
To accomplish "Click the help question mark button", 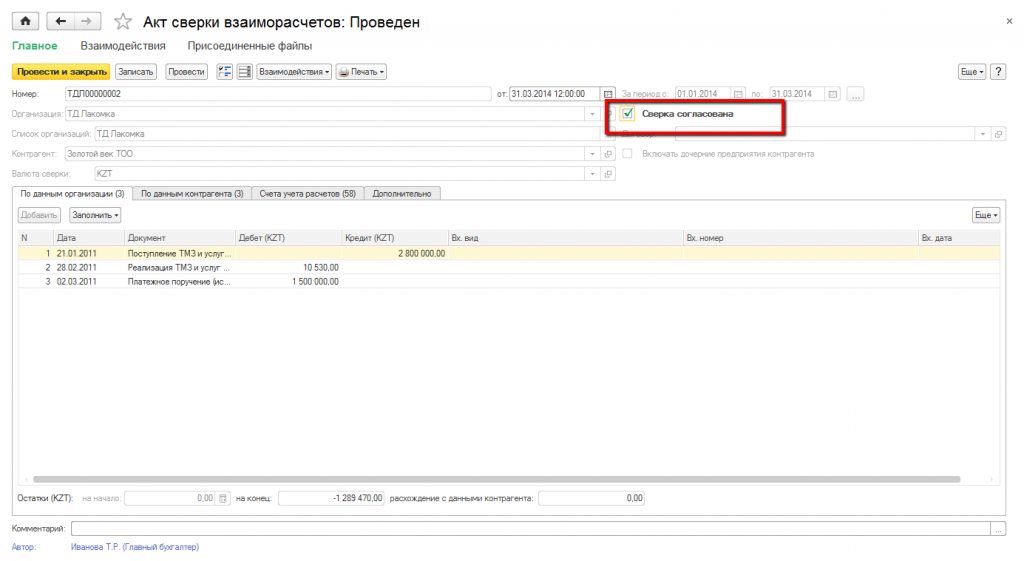I will (998, 72).
